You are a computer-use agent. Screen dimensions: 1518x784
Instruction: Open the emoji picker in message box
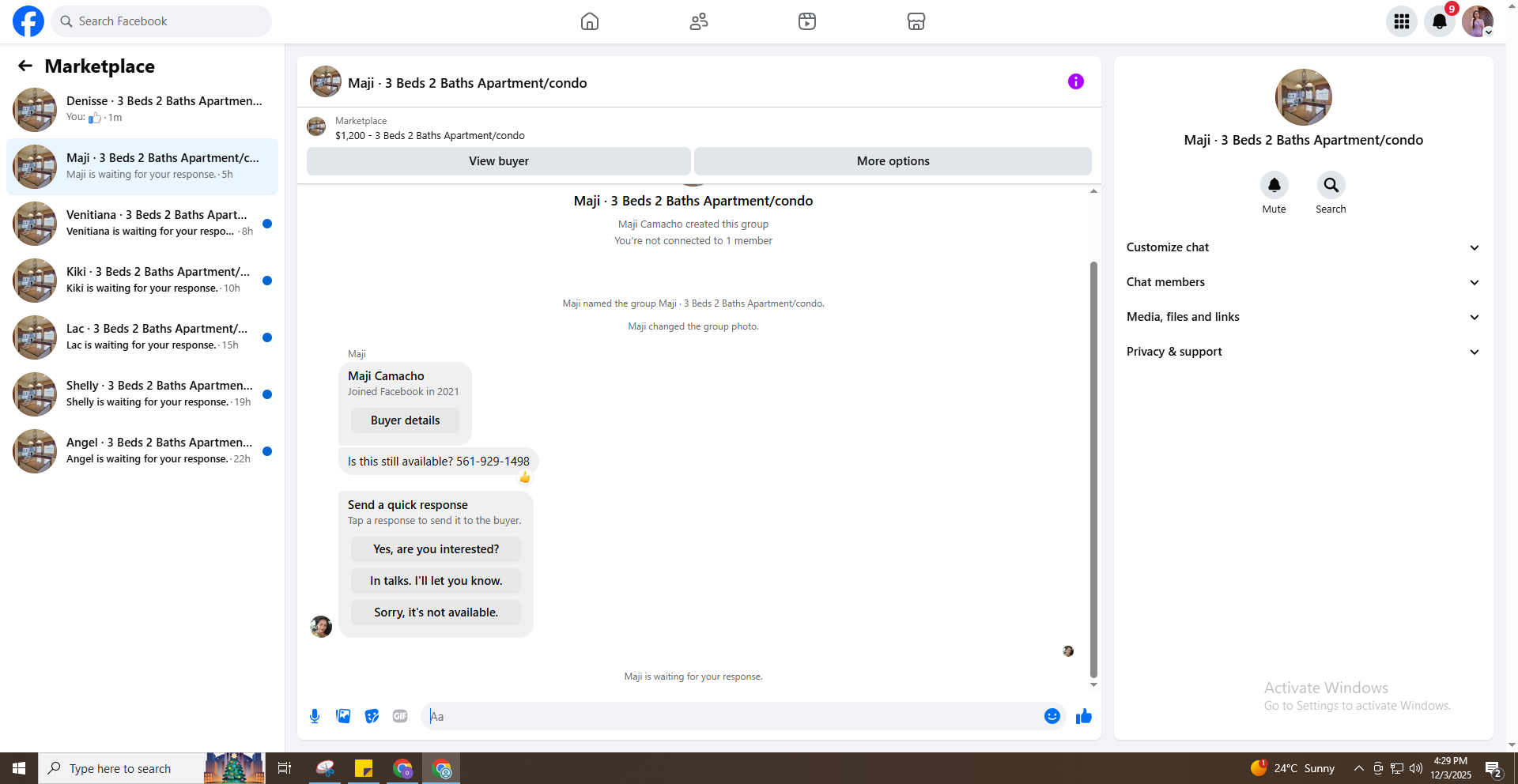(1052, 716)
